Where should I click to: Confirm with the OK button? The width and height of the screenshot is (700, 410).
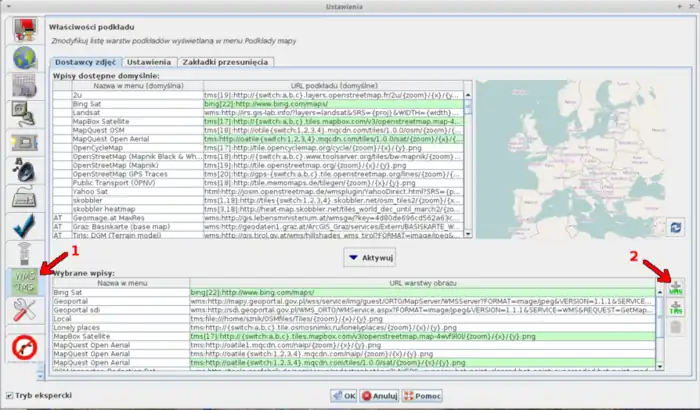[x=343, y=395]
